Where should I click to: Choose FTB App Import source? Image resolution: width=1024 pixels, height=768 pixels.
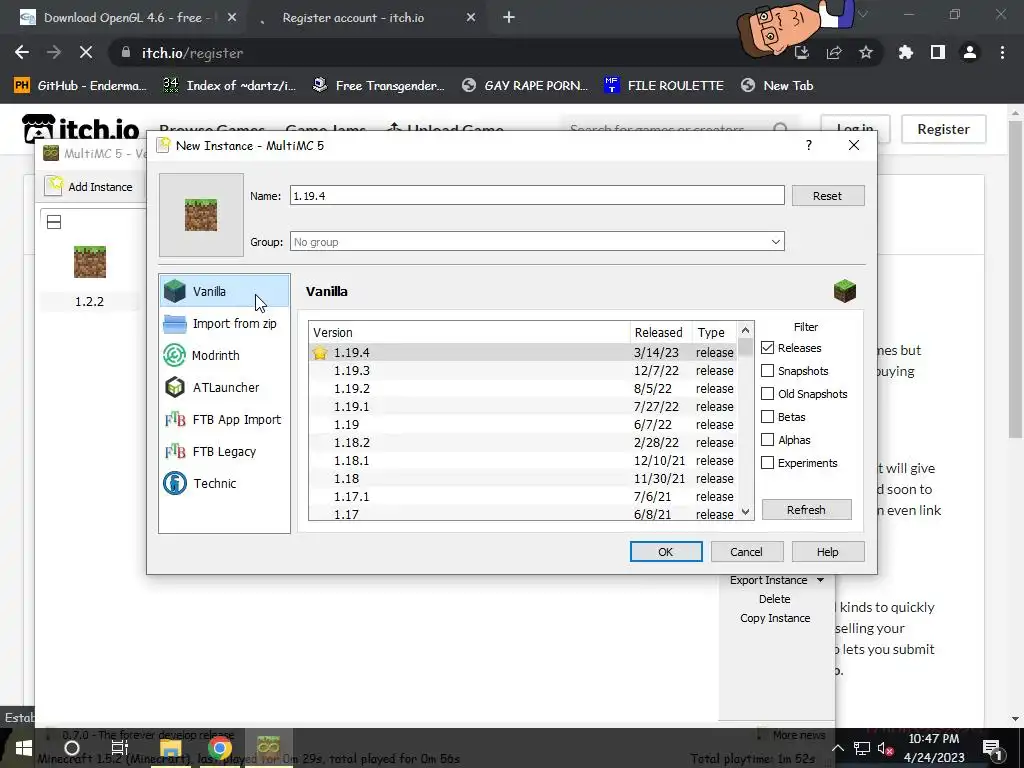point(224,419)
